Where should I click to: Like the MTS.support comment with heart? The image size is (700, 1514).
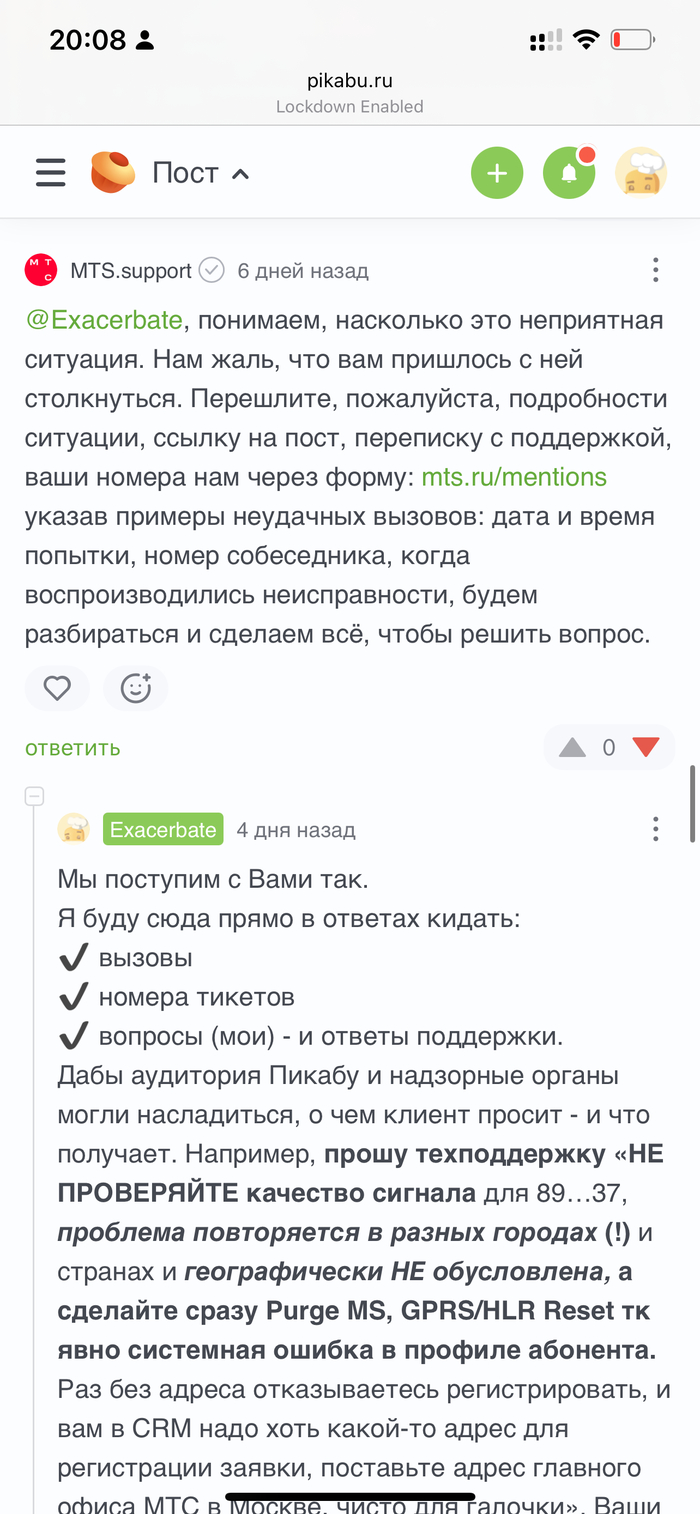(x=57, y=688)
